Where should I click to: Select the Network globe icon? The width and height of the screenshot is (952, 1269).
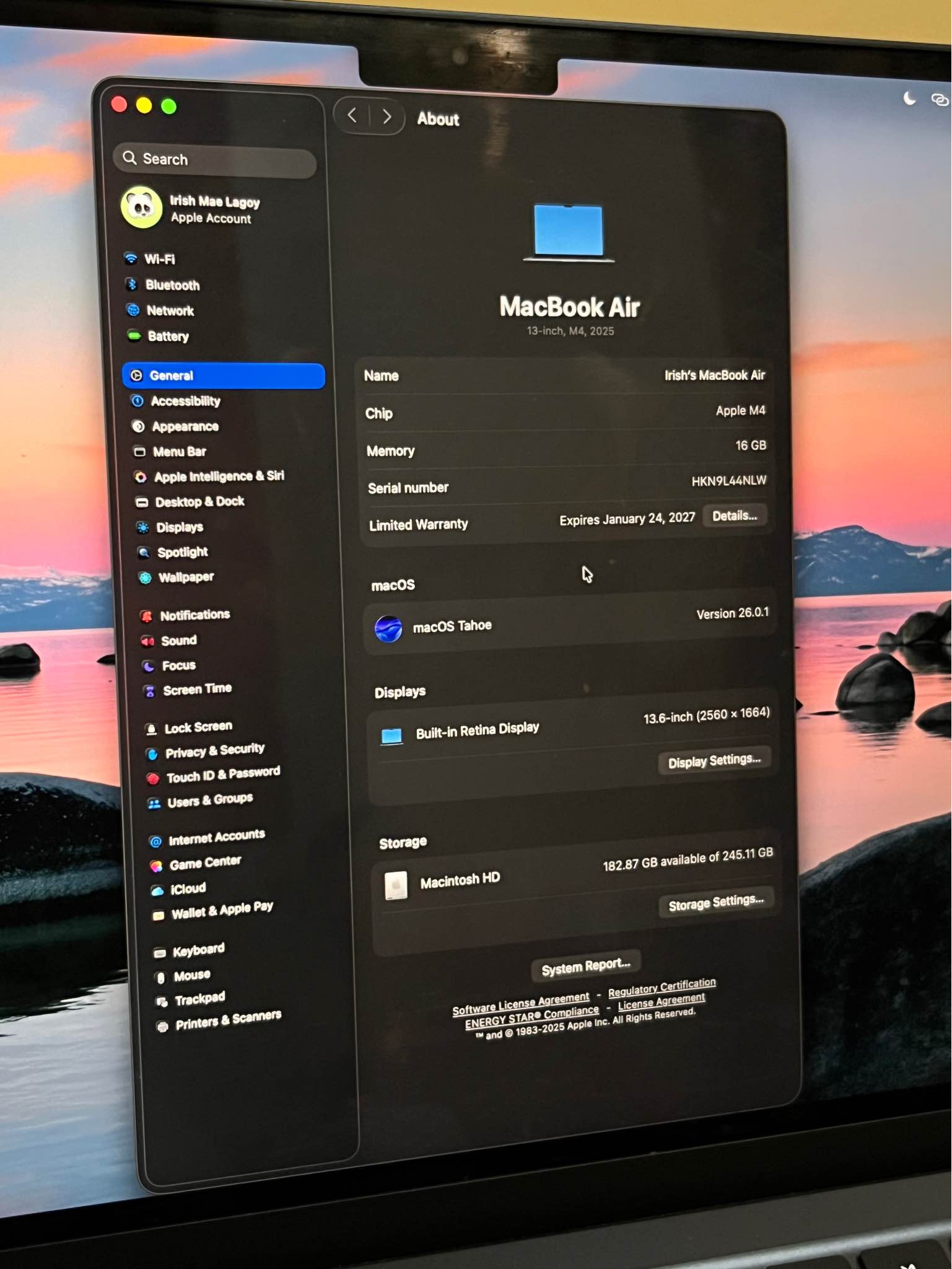click(133, 310)
